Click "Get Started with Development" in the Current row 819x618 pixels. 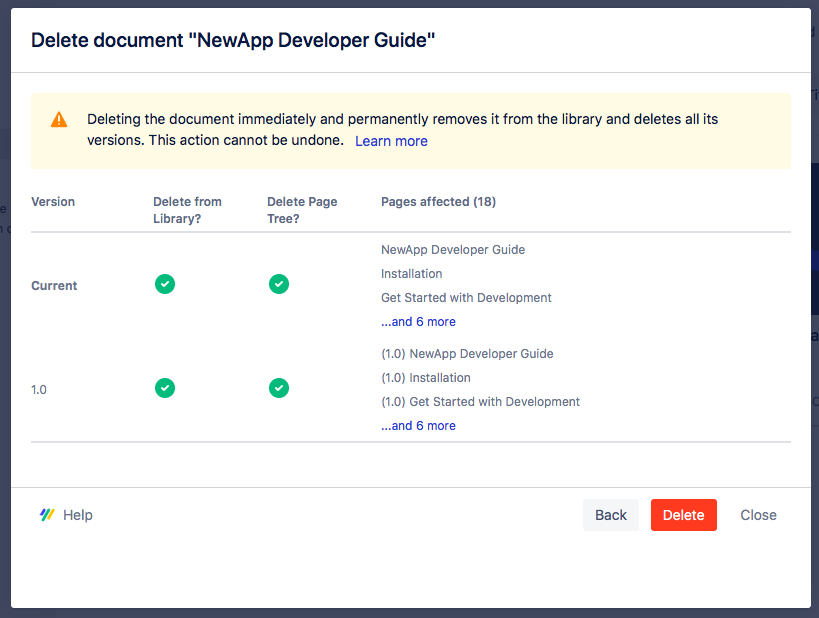466,298
